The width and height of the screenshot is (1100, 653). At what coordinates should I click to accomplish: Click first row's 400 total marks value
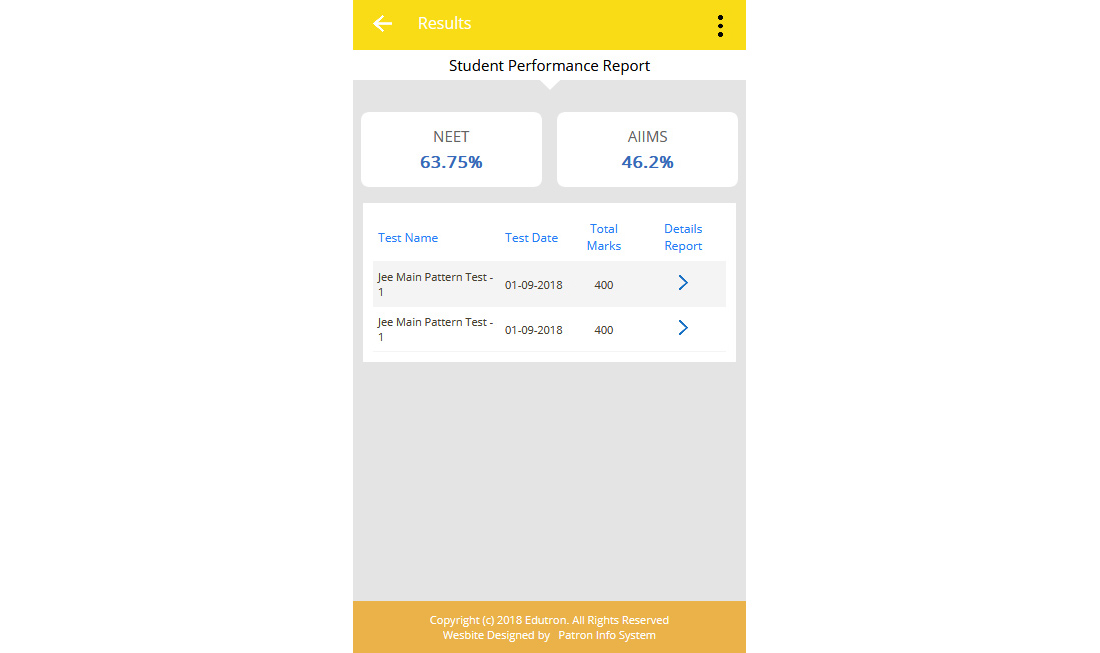pyautogui.click(x=604, y=285)
